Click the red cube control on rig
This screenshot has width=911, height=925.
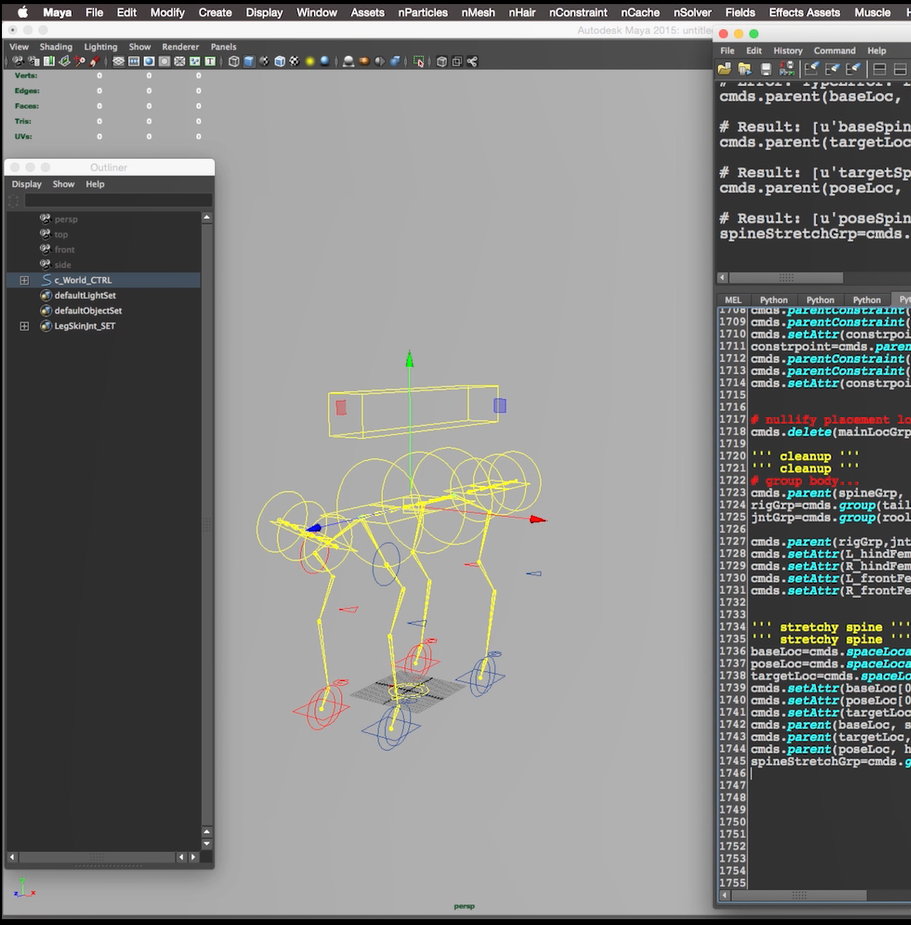[x=341, y=407]
